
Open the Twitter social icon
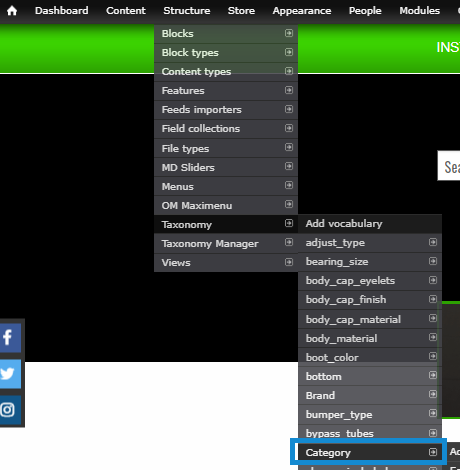point(10,374)
